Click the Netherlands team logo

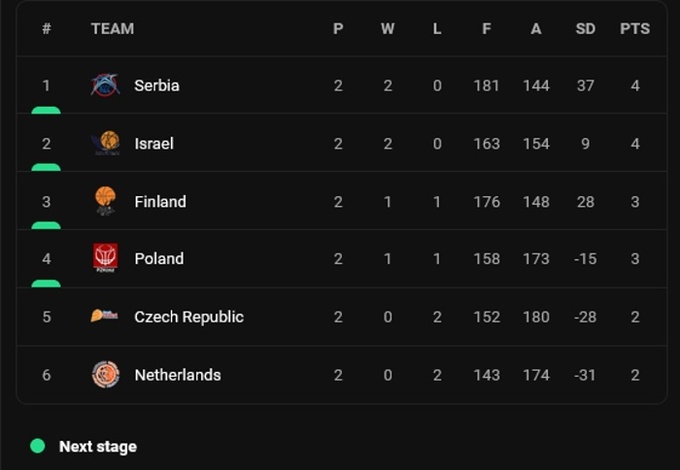tap(105, 375)
